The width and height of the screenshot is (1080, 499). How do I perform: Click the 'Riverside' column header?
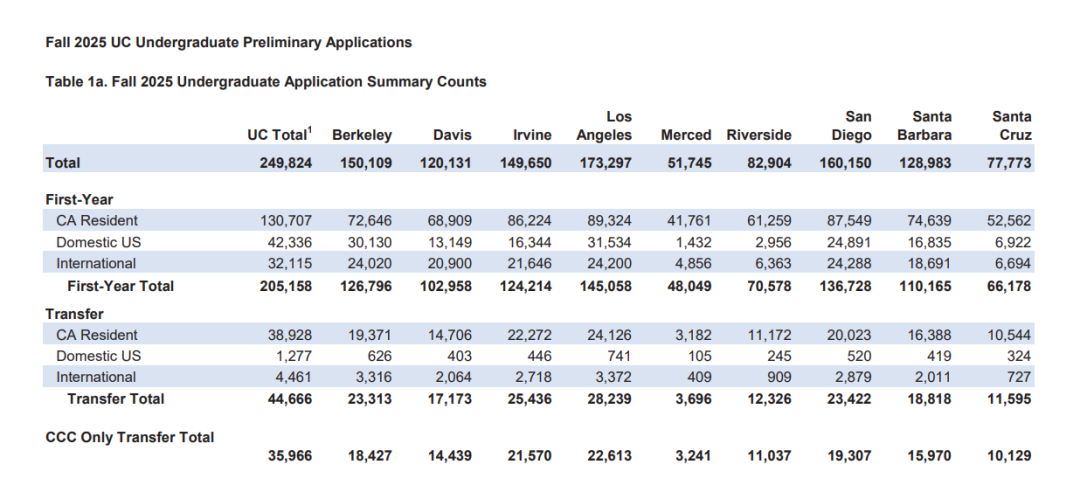pos(758,136)
